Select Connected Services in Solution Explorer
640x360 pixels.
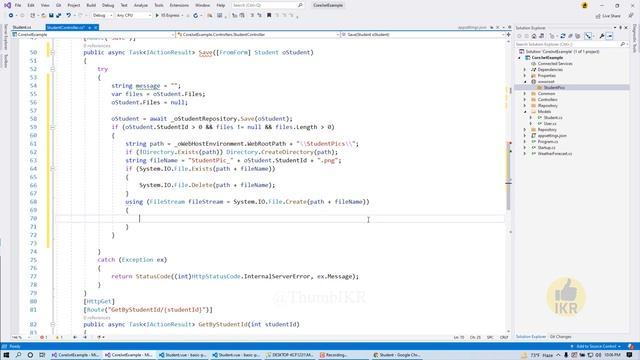[555, 64]
